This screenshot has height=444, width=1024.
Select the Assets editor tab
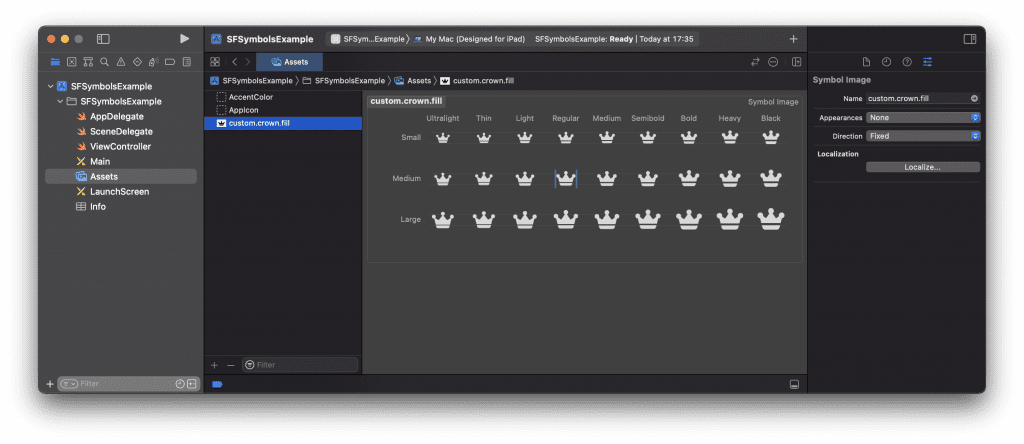289,62
